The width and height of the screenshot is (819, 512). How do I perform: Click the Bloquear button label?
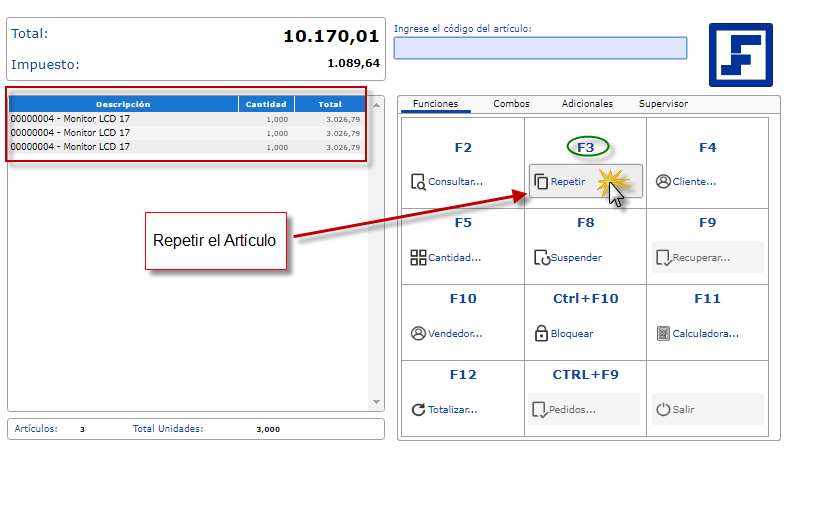click(x=572, y=333)
